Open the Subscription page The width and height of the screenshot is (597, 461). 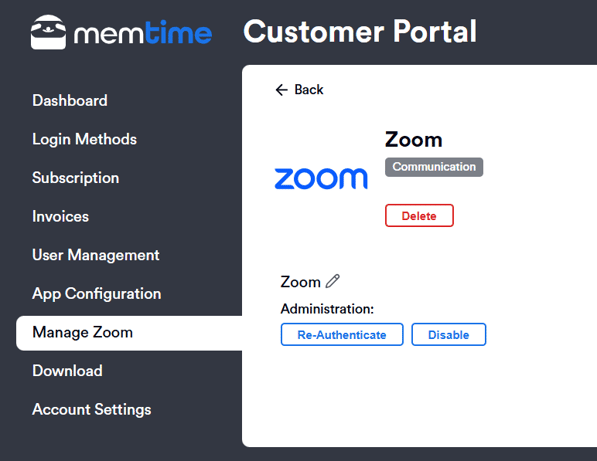pos(76,178)
